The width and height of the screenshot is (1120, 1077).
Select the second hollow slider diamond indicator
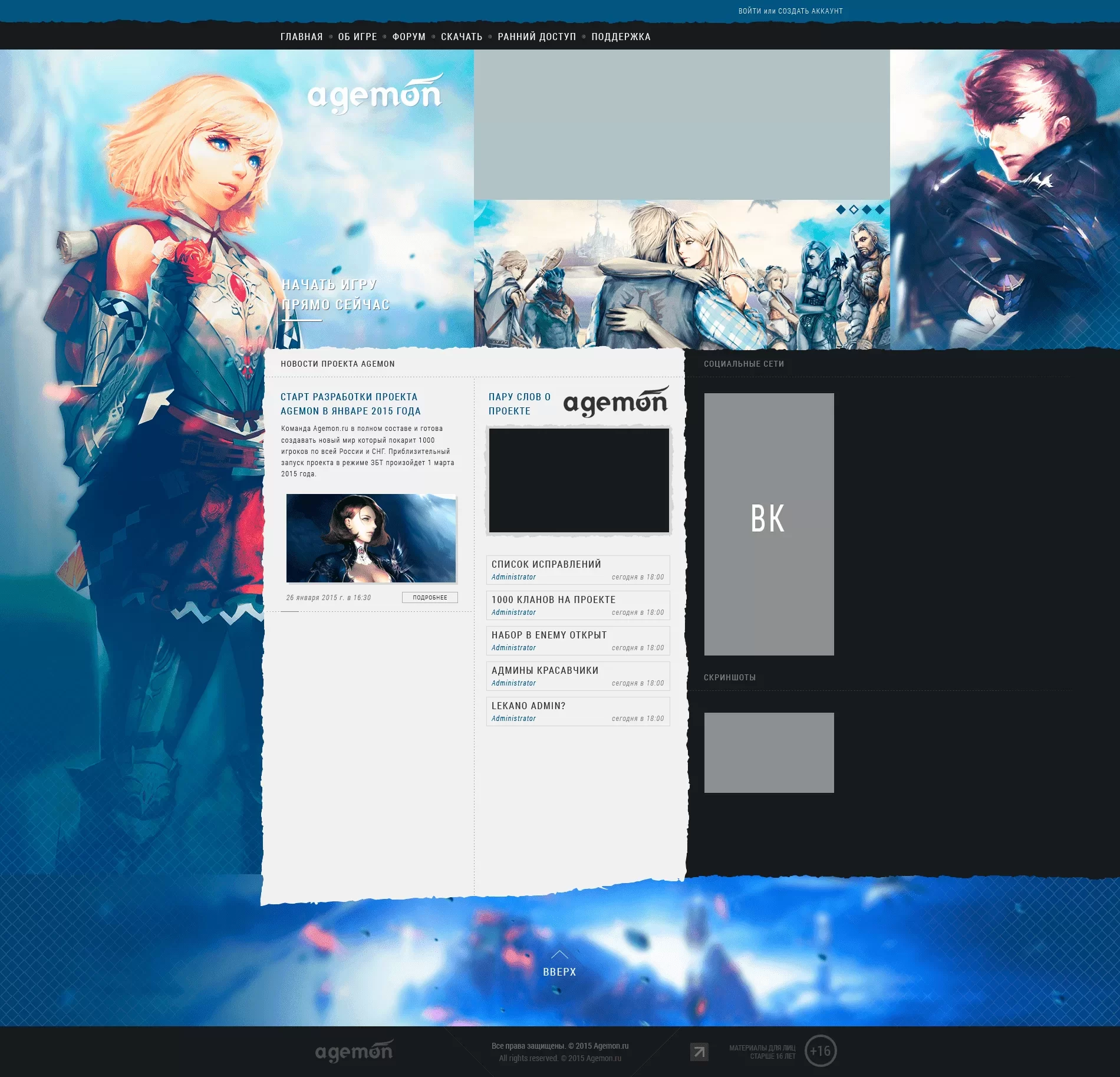pyautogui.click(x=854, y=209)
